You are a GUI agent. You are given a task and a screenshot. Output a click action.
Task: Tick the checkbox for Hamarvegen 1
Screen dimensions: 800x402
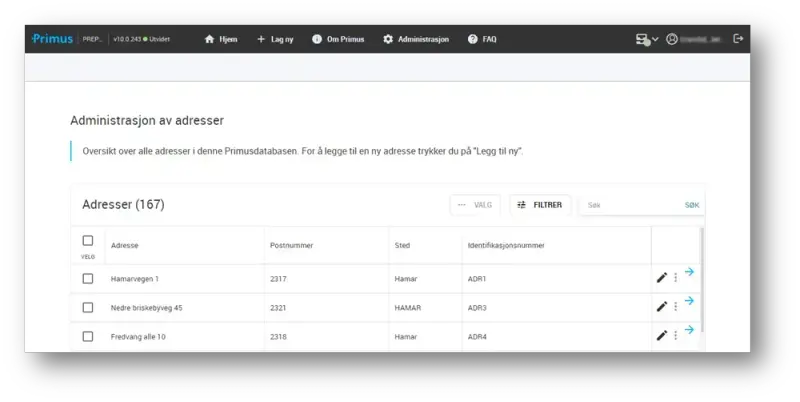88,278
